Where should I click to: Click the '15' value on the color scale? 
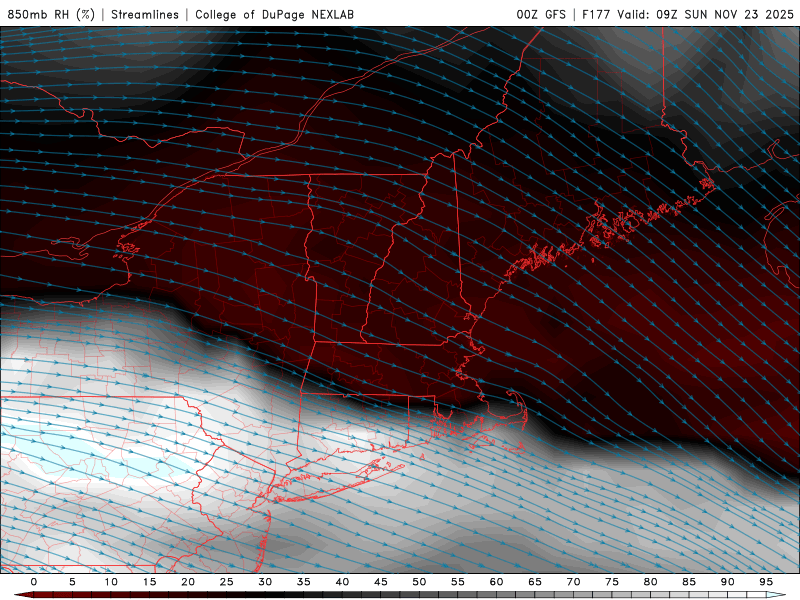pos(149,582)
